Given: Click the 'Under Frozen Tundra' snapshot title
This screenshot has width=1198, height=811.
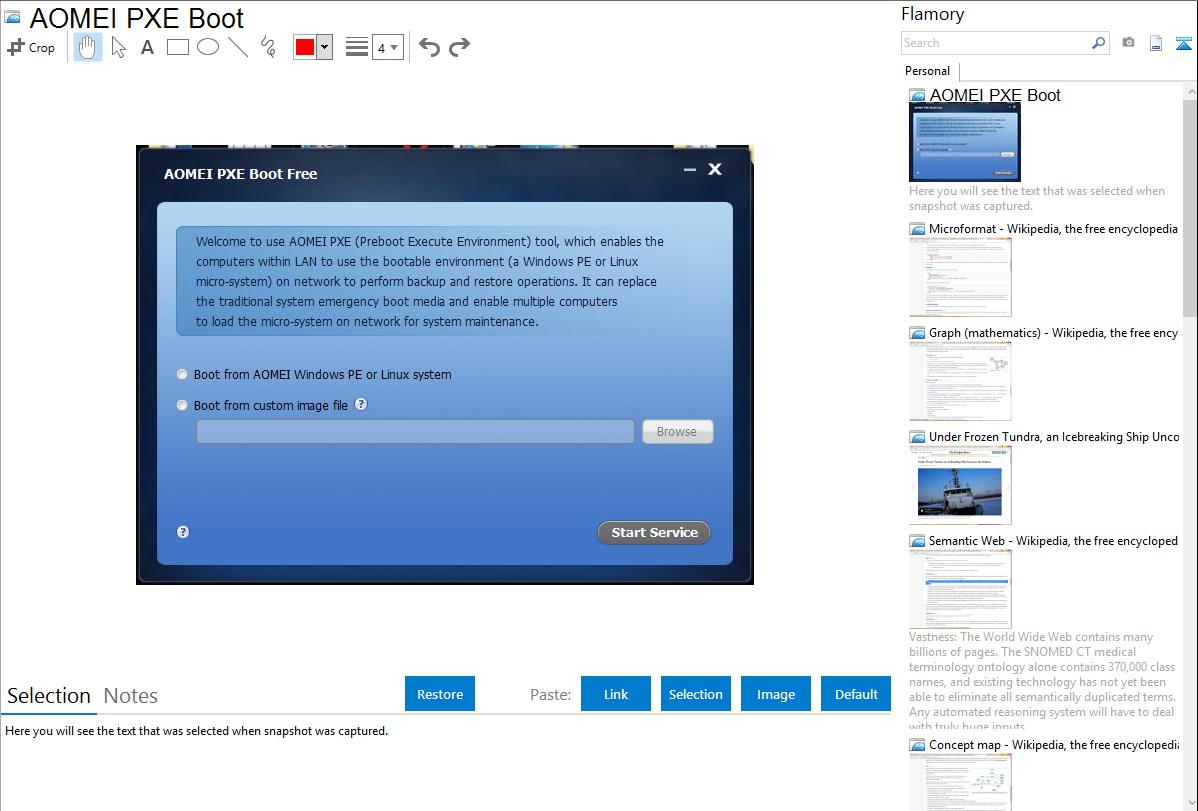Looking at the screenshot, I should (x=1054, y=437).
